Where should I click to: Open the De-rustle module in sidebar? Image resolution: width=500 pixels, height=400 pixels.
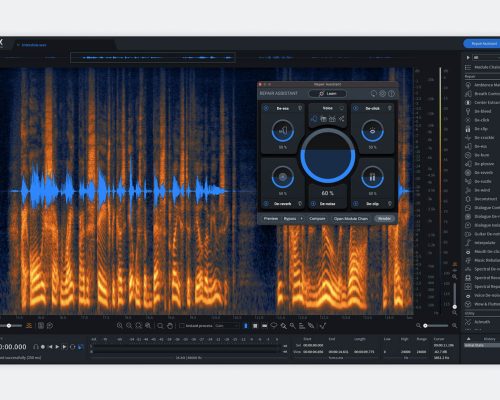[x=482, y=181]
